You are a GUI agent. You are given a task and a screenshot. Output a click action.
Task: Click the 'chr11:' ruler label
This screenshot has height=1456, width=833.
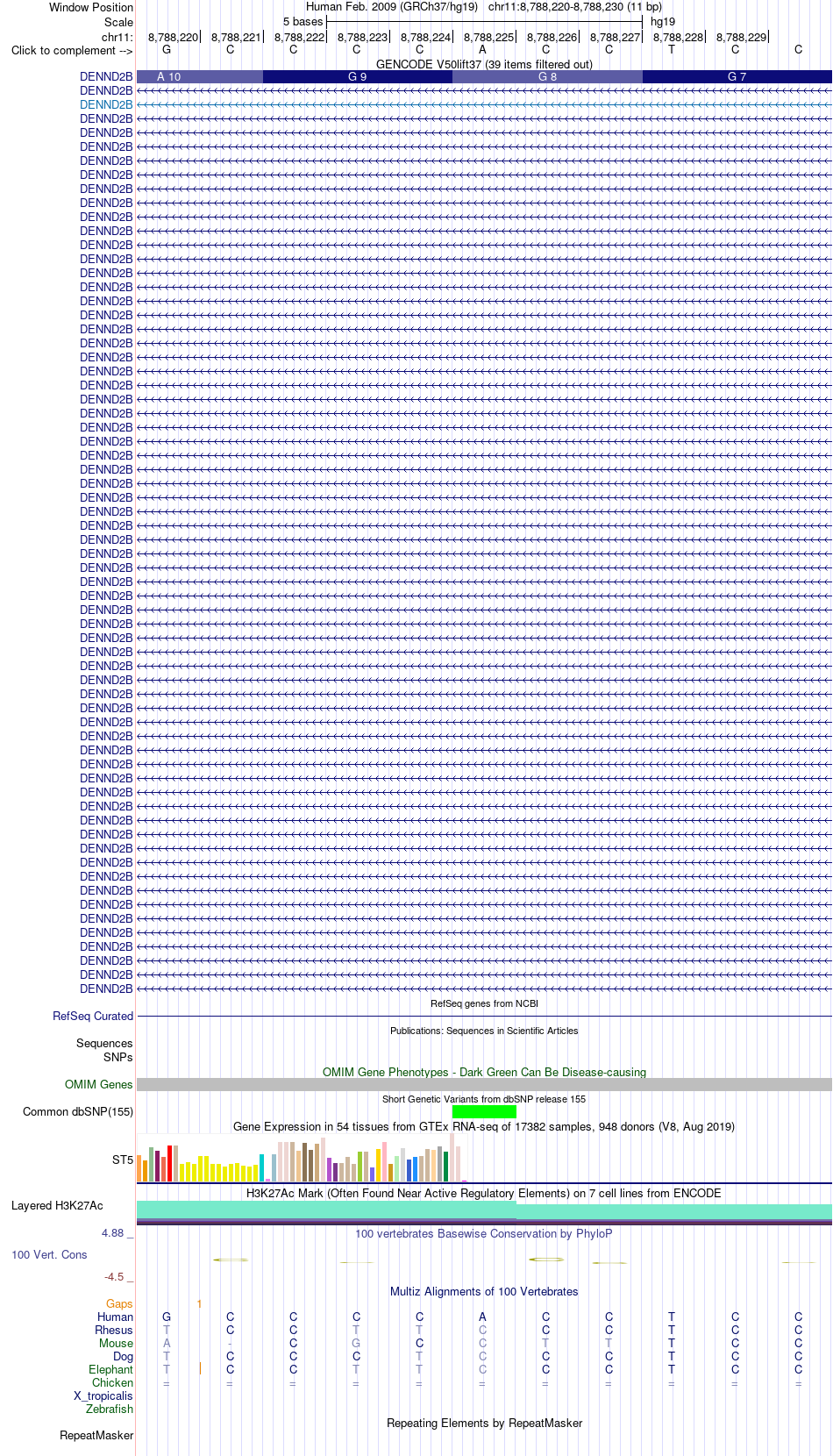pyautogui.click(x=117, y=37)
